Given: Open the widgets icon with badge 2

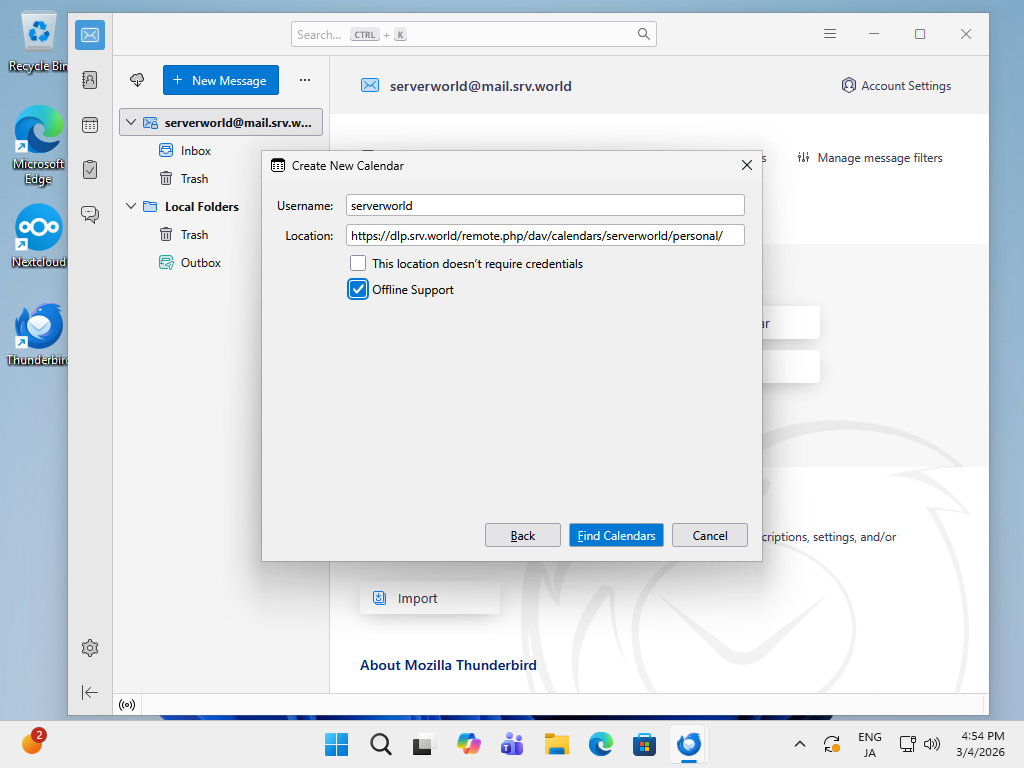Looking at the screenshot, I should coord(33,743).
